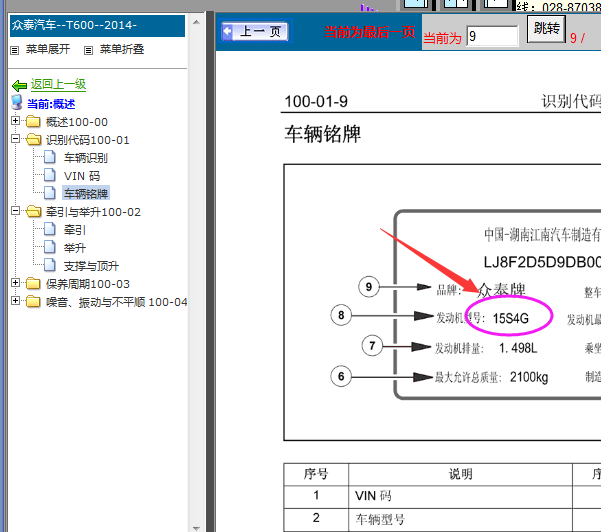The width and height of the screenshot is (601, 532).
Task: Select 噪音、振动与不平顺 100-04 folder
Action: coord(117,302)
